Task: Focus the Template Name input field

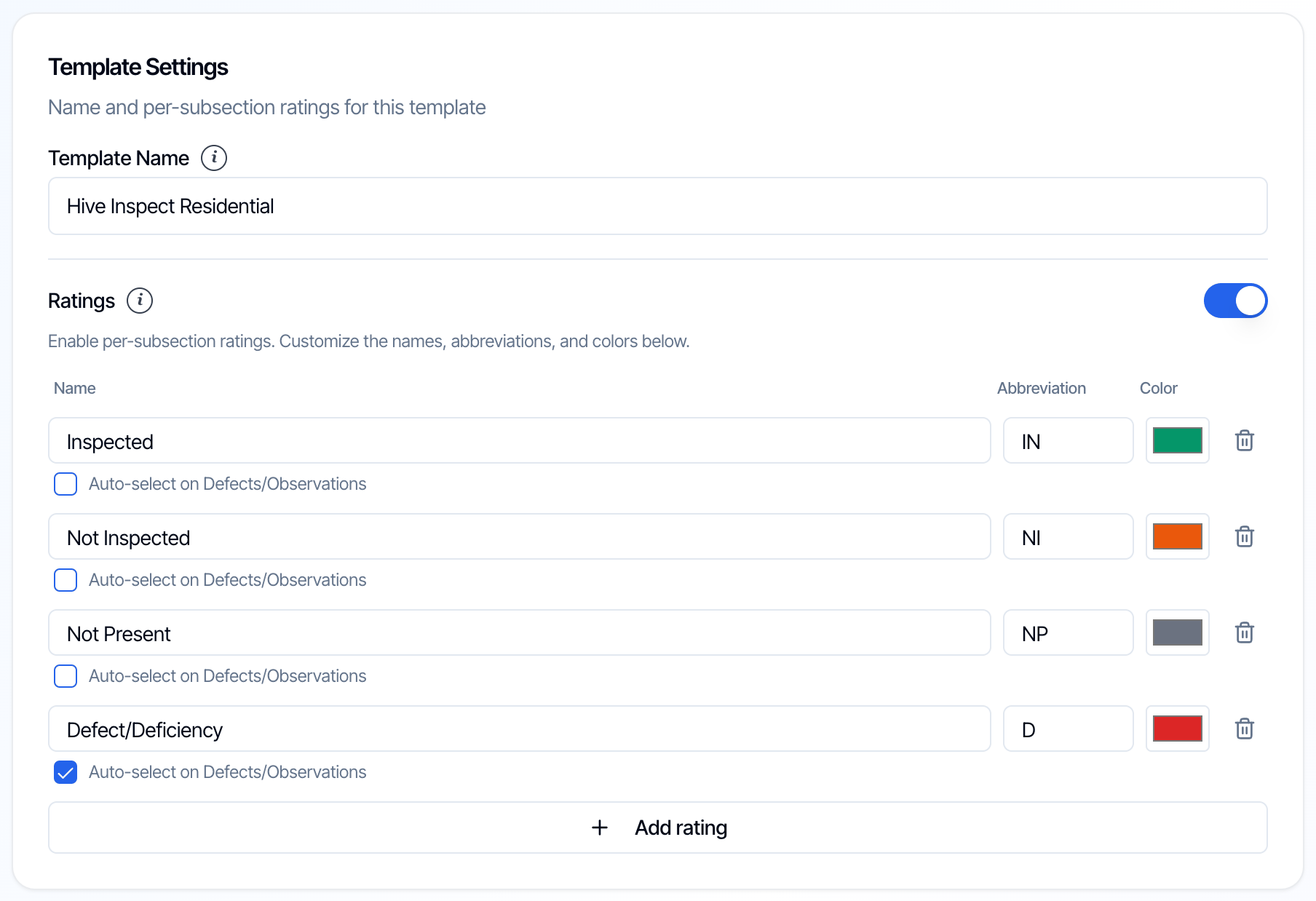Action: (x=658, y=206)
